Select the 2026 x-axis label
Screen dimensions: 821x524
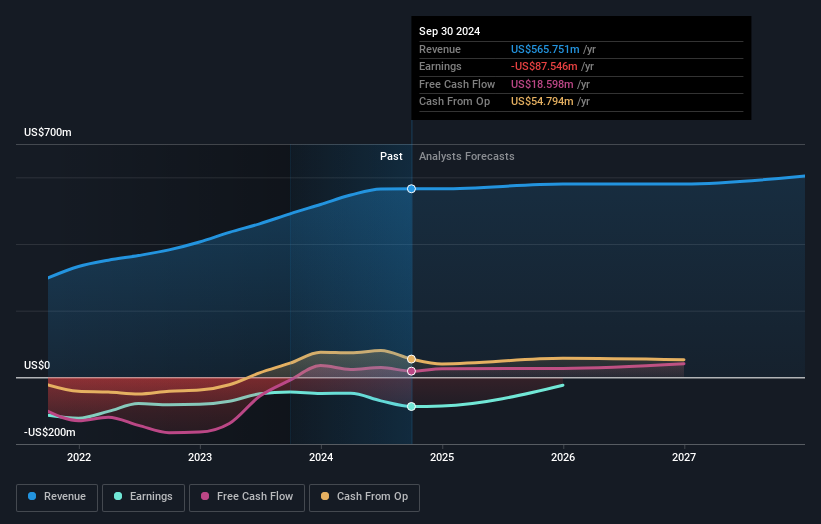(x=563, y=458)
